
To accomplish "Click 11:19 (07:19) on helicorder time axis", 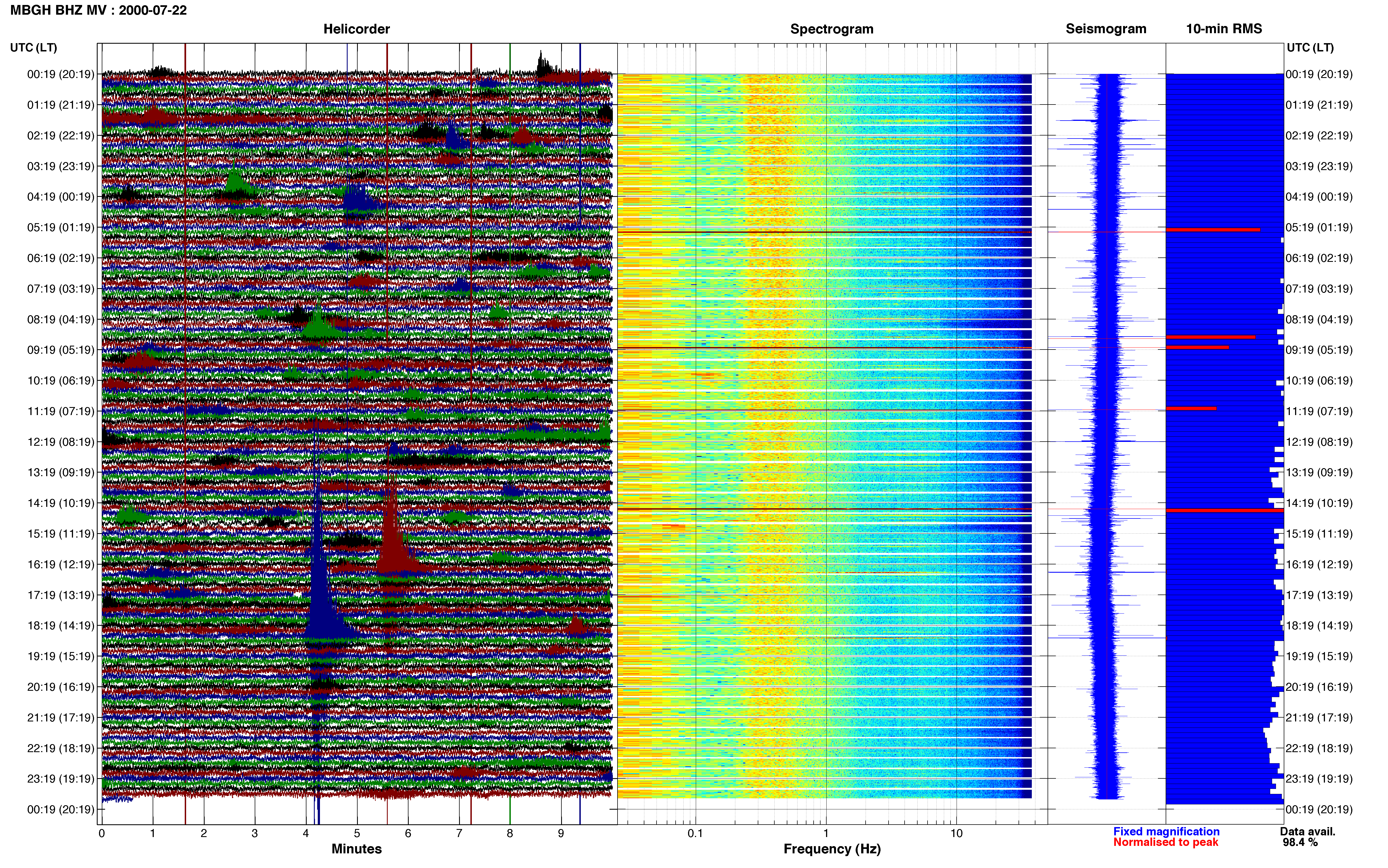I will [60, 411].
